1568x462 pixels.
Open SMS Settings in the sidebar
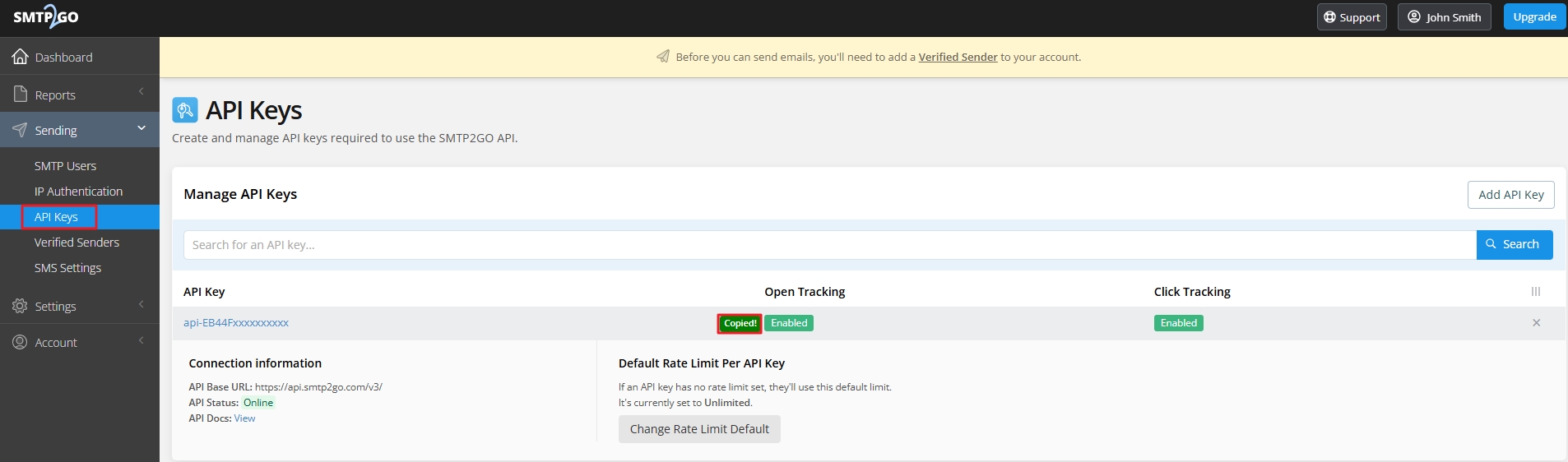67,268
